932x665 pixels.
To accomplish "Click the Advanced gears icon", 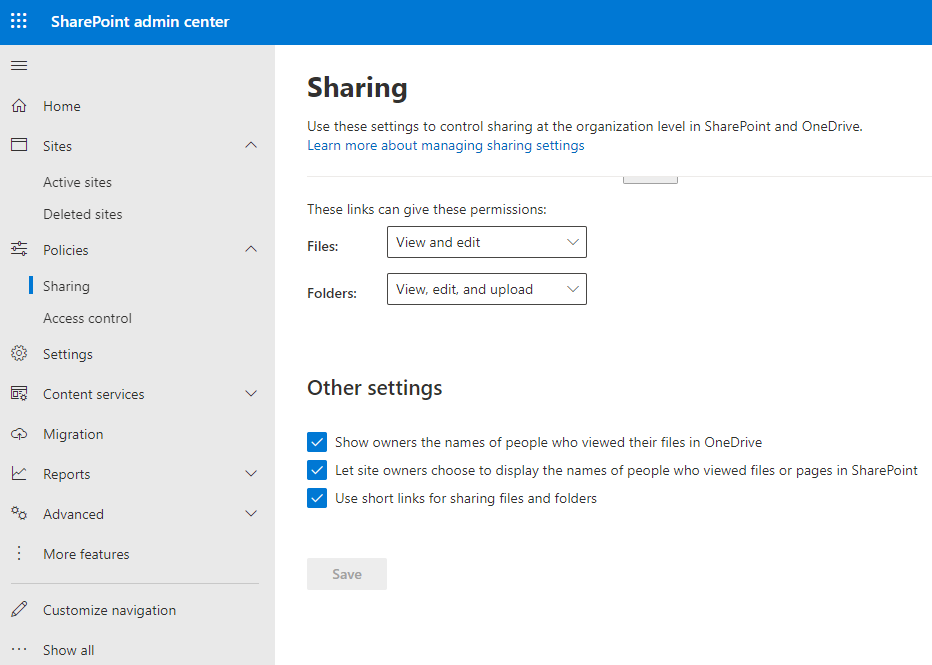I will (x=19, y=513).
